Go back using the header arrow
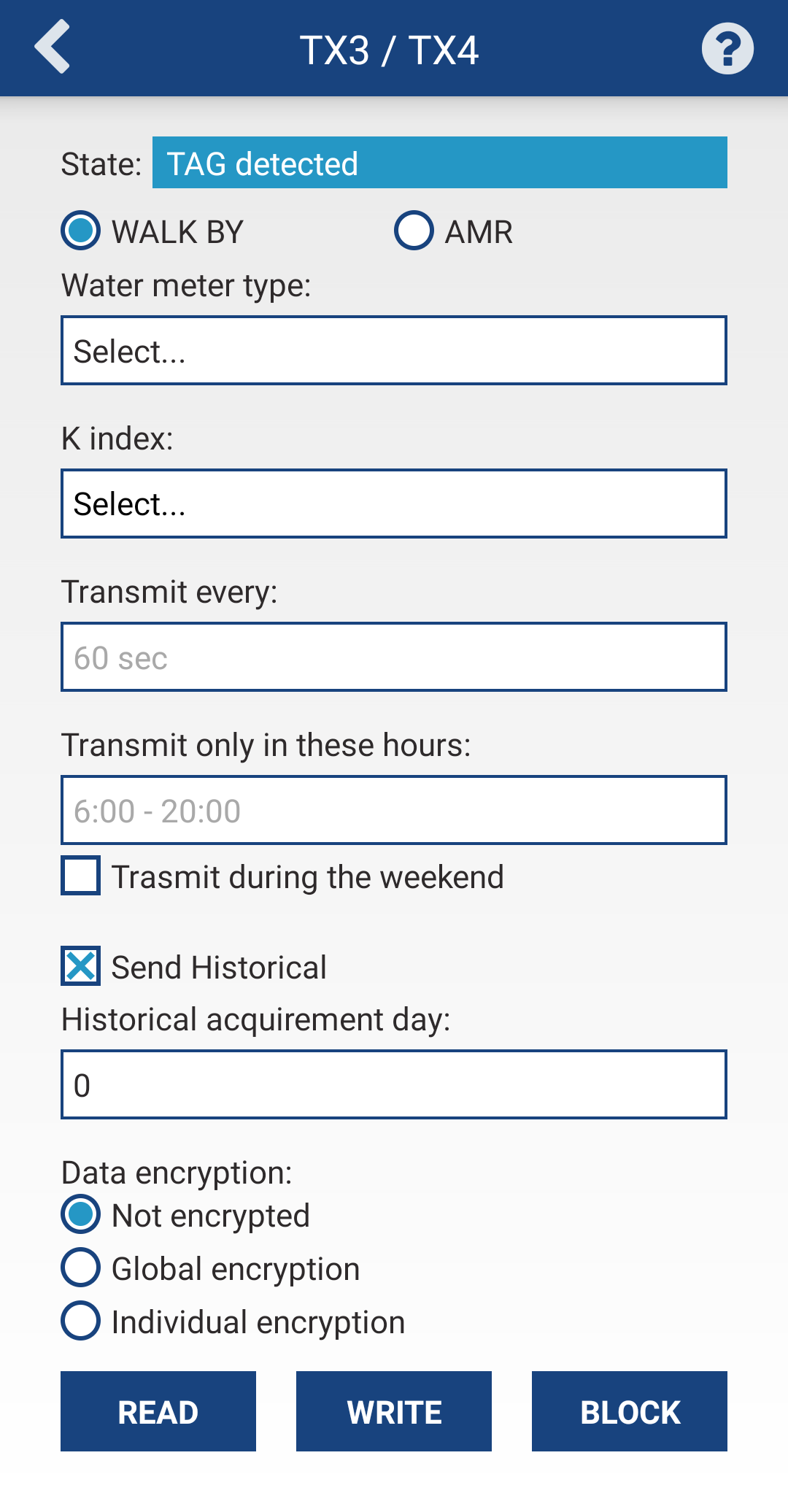788x1512 pixels. pos(53,47)
